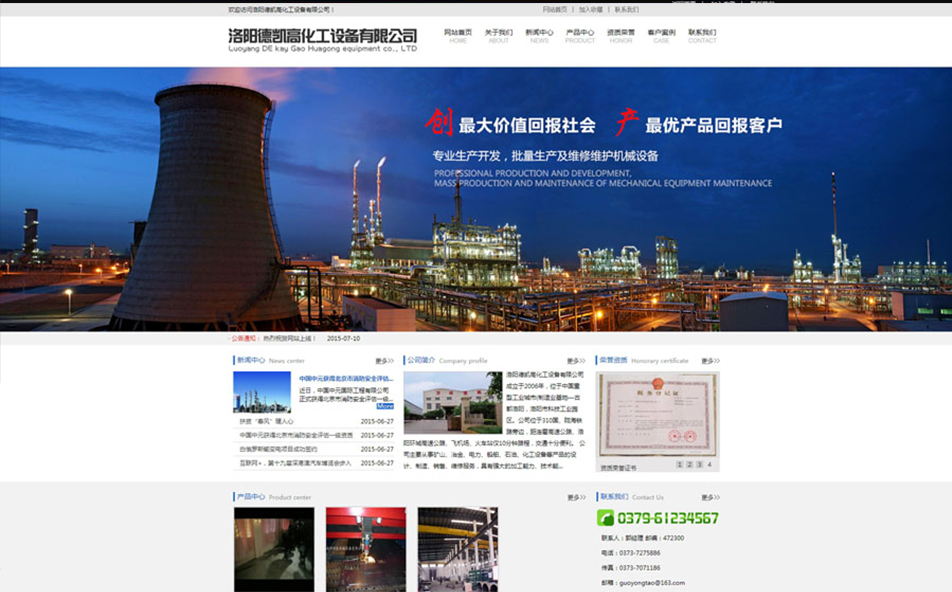Click 加入收藏 link in top bar

(590, 9)
